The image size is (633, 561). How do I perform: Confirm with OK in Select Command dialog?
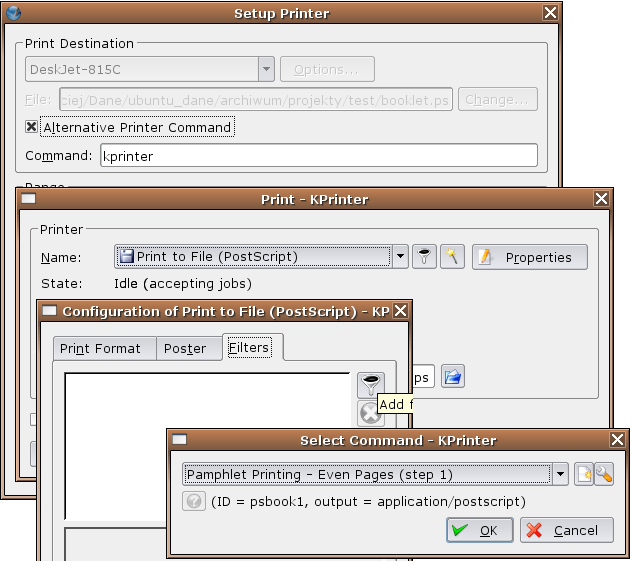[480, 530]
